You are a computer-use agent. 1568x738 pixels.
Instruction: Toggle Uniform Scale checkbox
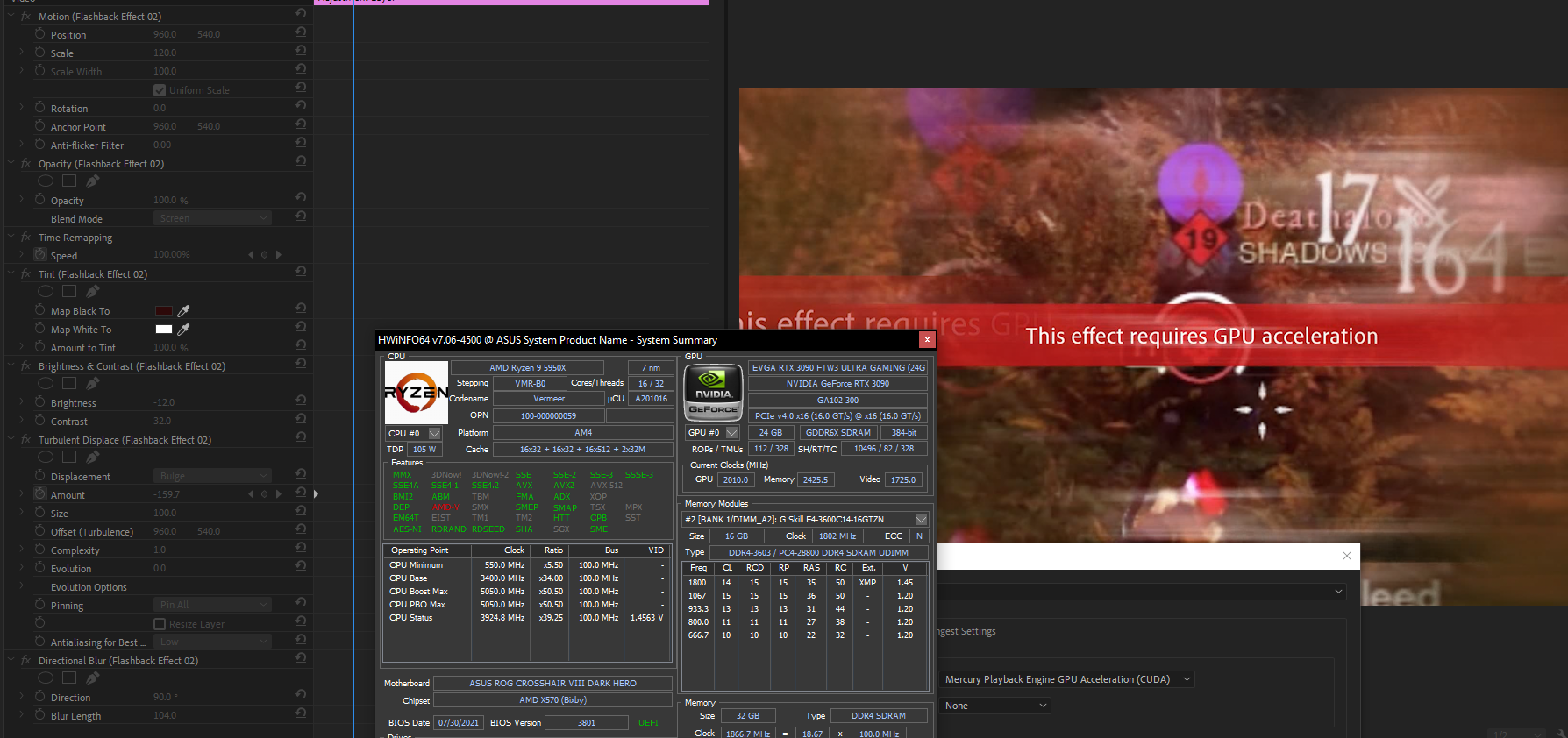click(160, 90)
